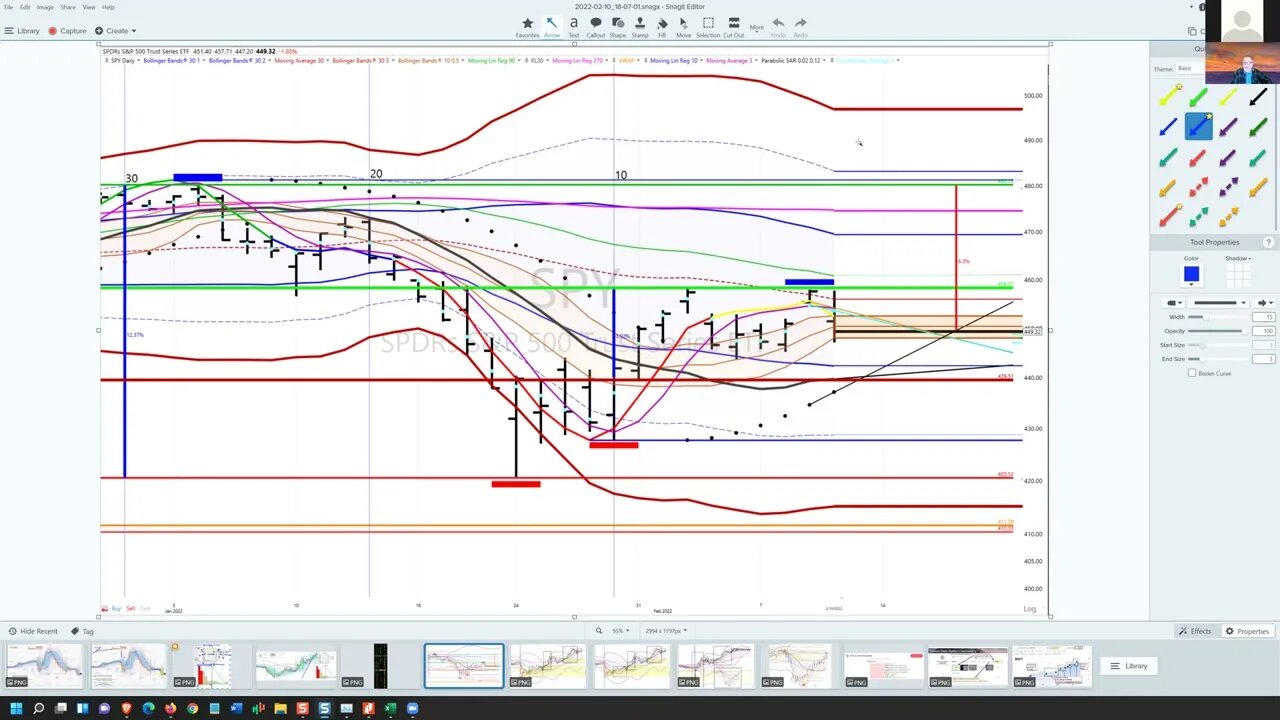The width and height of the screenshot is (1280, 720).
Task: Click the Undo arrow
Action: pyautogui.click(x=778, y=27)
